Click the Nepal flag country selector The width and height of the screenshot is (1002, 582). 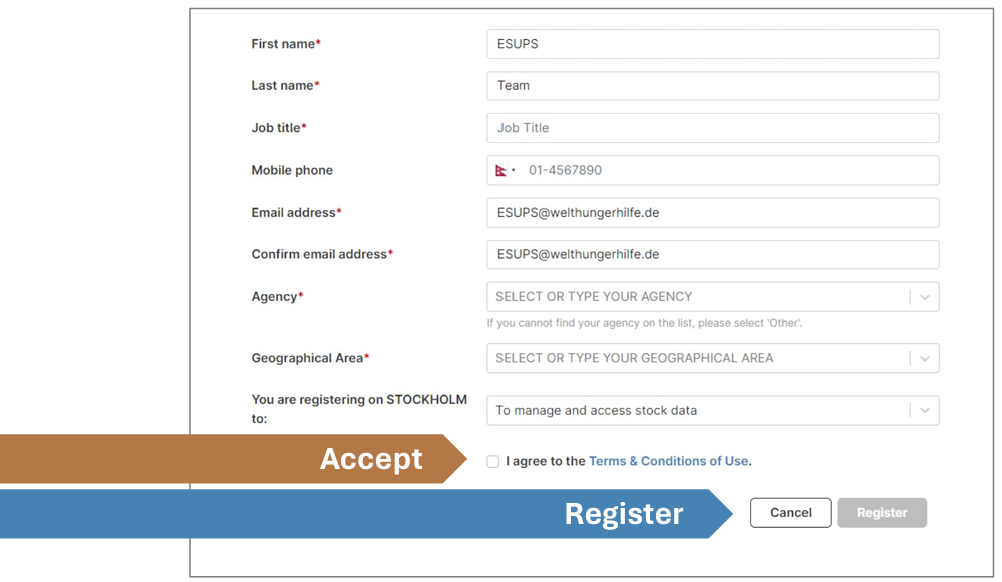pyautogui.click(x=501, y=171)
